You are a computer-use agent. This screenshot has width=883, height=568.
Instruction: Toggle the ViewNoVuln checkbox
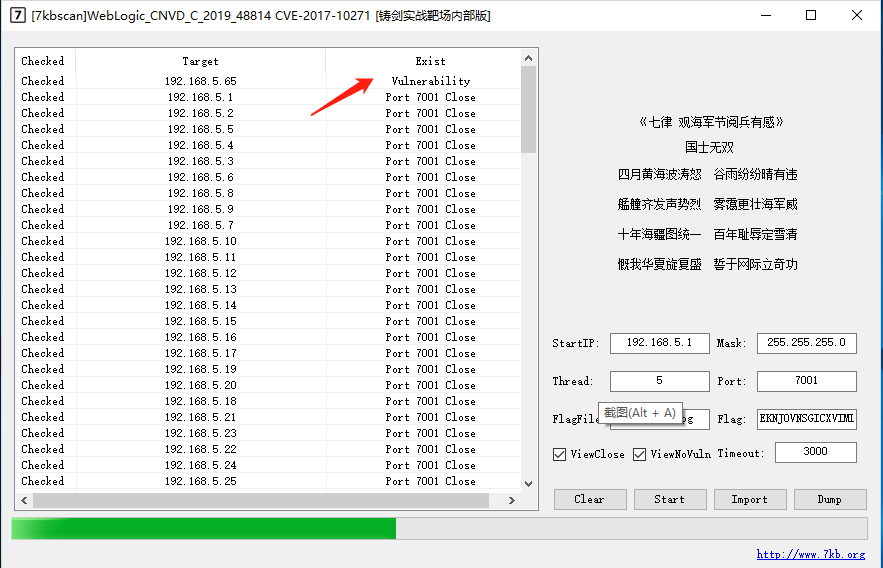point(639,454)
